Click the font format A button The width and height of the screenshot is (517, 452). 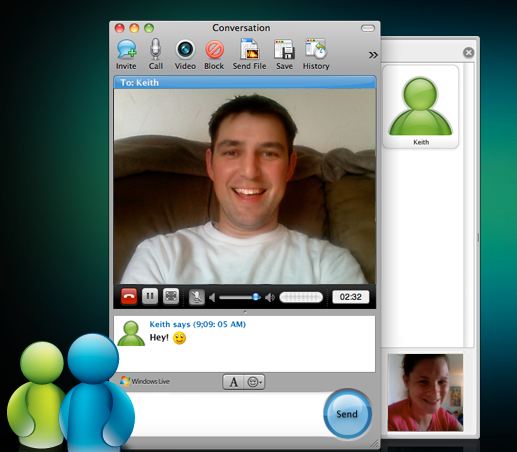click(233, 382)
